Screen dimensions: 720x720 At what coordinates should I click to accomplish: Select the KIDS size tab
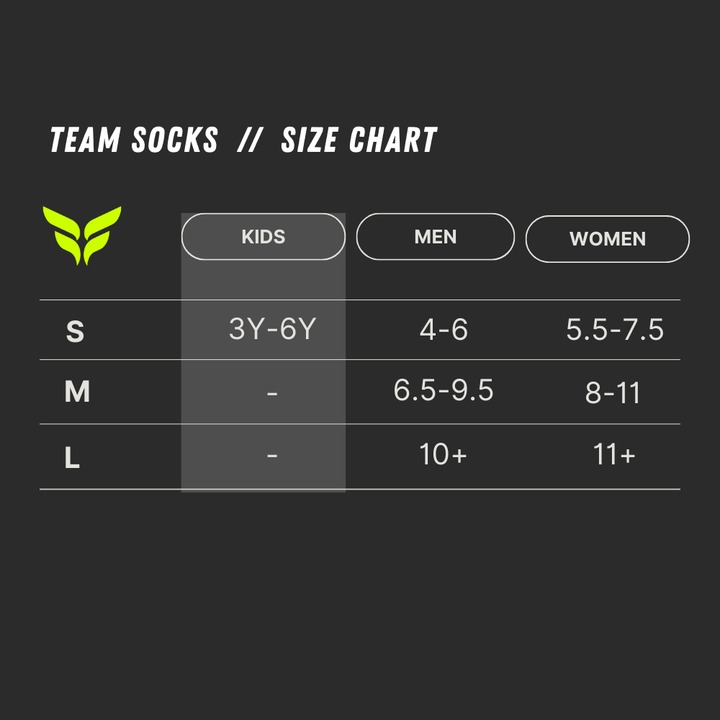click(263, 237)
